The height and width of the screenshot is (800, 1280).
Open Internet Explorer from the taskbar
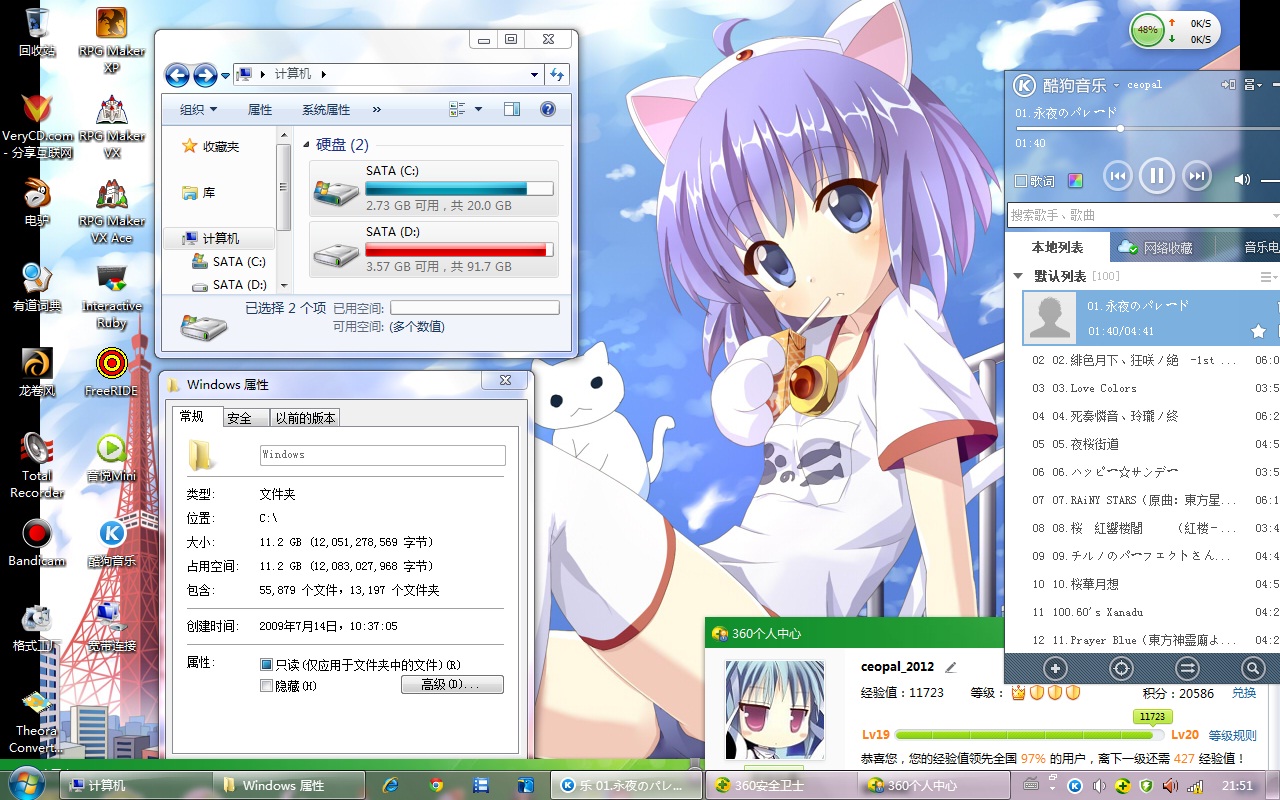tap(391, 785)
